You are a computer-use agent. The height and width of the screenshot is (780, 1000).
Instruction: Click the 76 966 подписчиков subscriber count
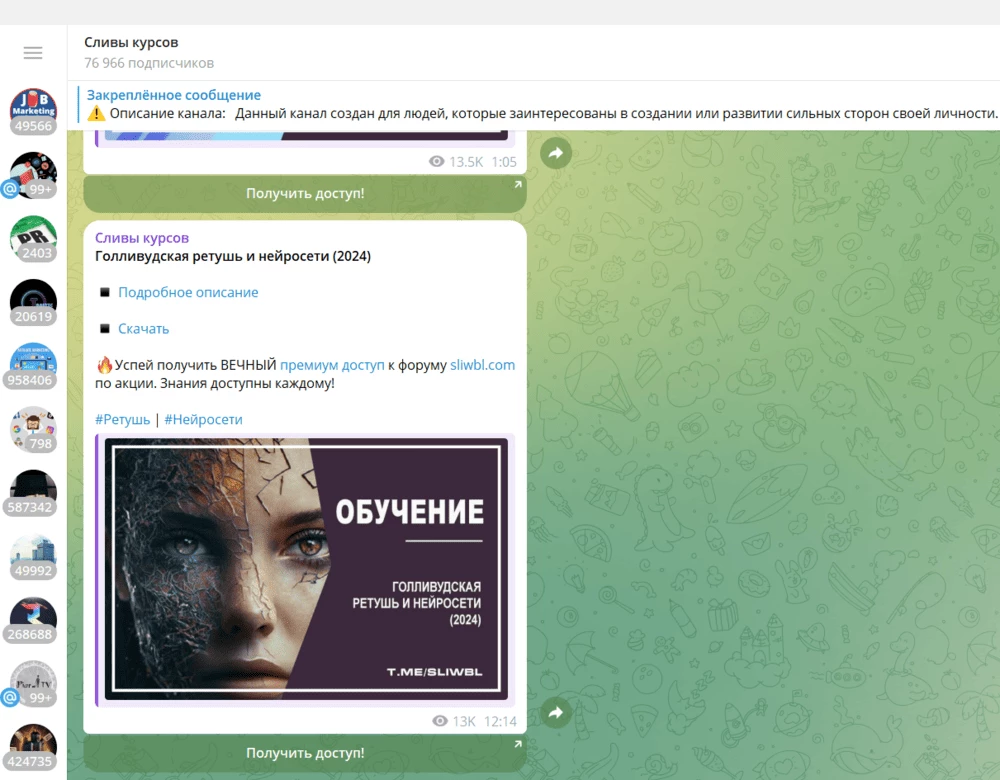[x=149, y=63]
